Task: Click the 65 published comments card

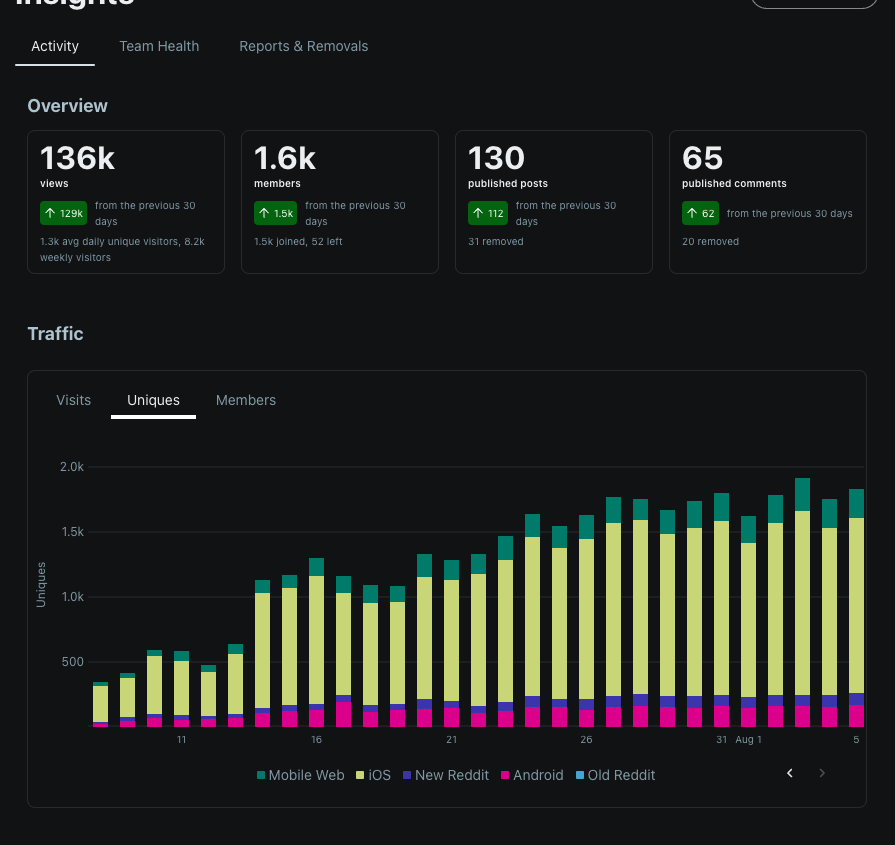Action: point(768,202)
